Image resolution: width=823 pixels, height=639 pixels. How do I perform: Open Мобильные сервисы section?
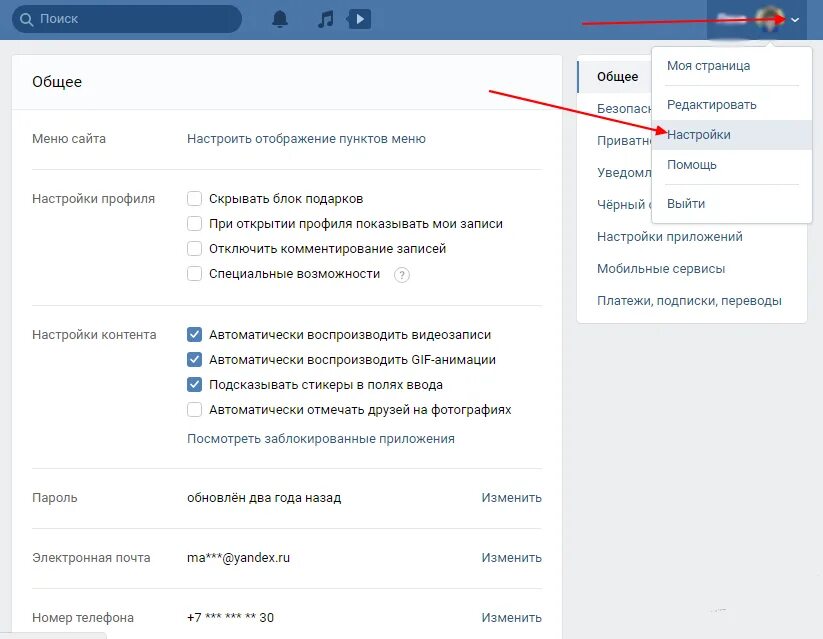661,269
